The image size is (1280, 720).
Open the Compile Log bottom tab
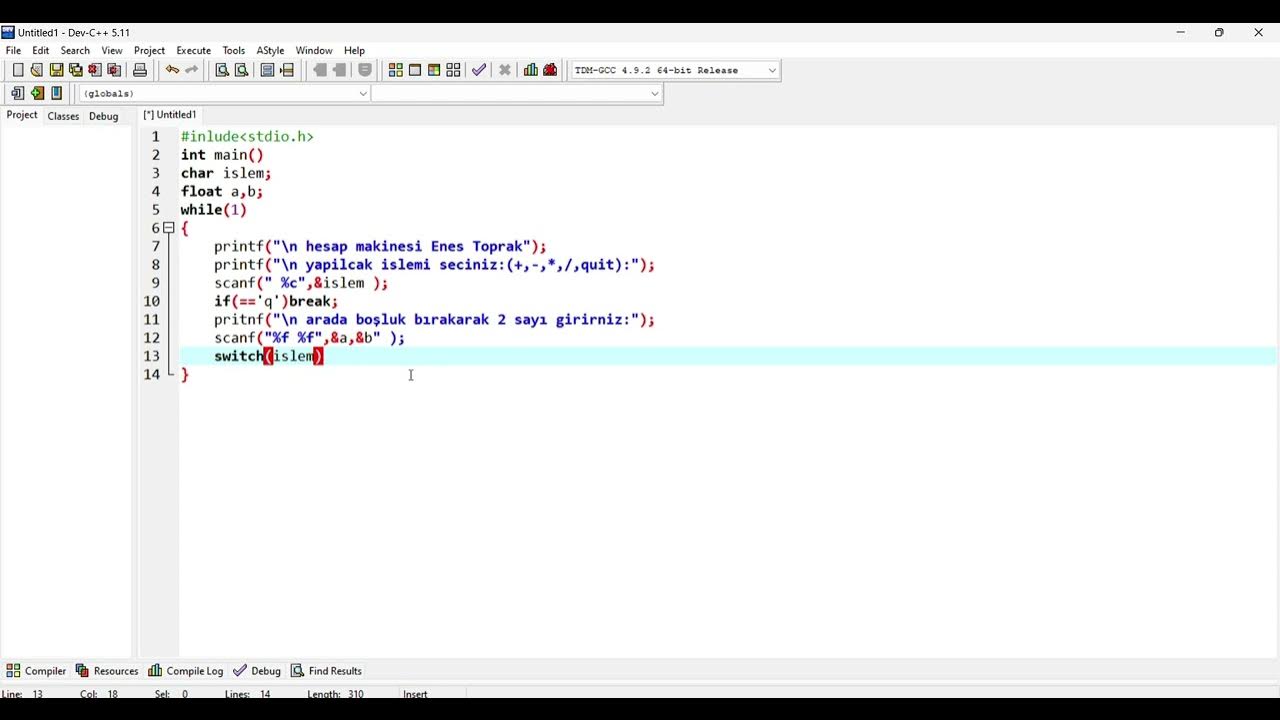[x=186, y=671]
